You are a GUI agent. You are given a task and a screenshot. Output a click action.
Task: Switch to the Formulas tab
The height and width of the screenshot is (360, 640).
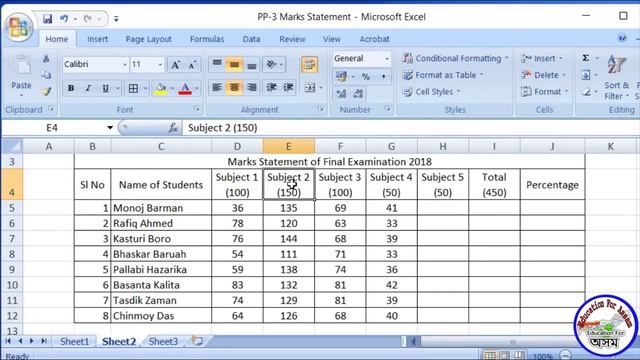207,39
